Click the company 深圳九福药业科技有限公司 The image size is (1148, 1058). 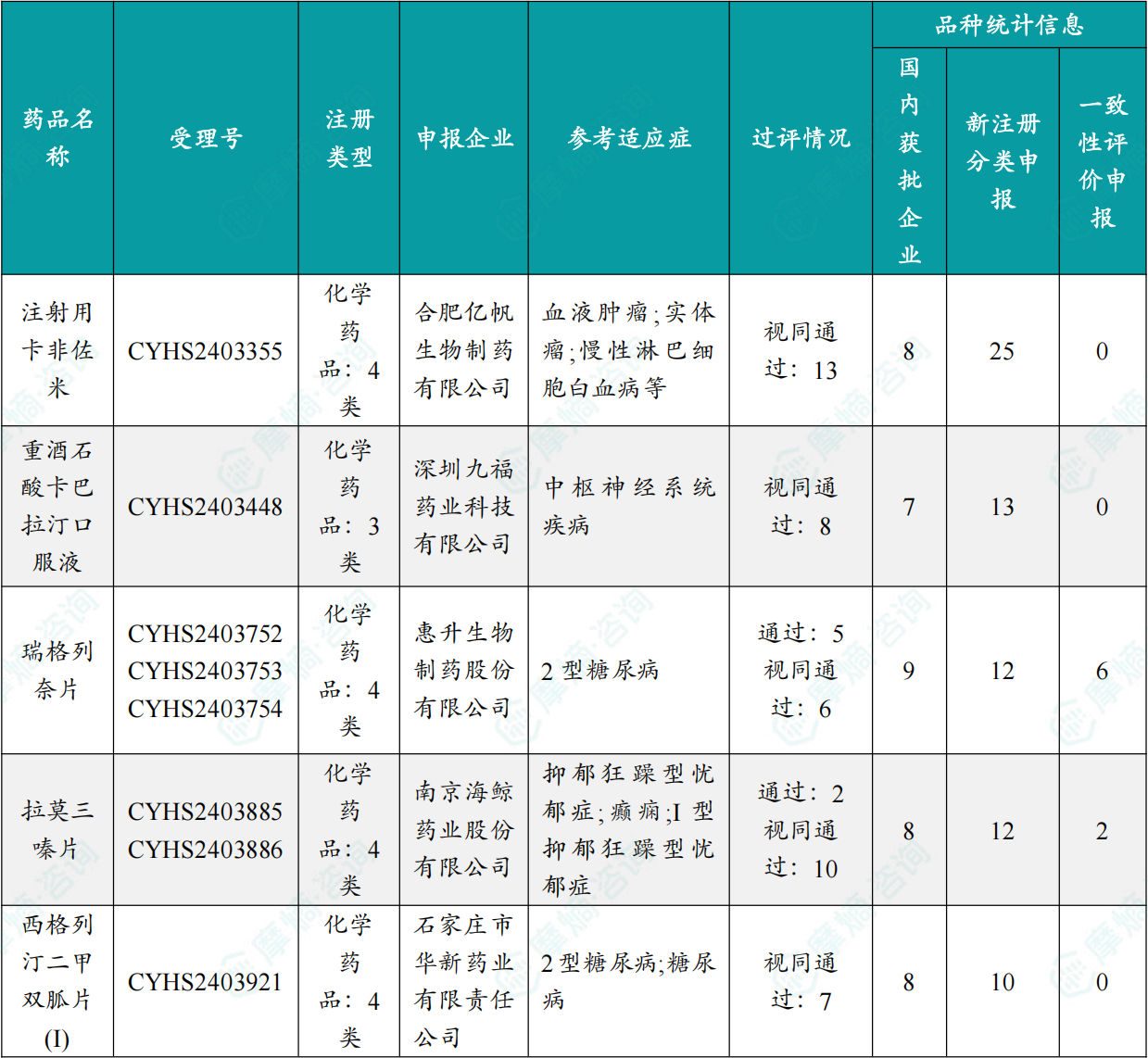464,506
